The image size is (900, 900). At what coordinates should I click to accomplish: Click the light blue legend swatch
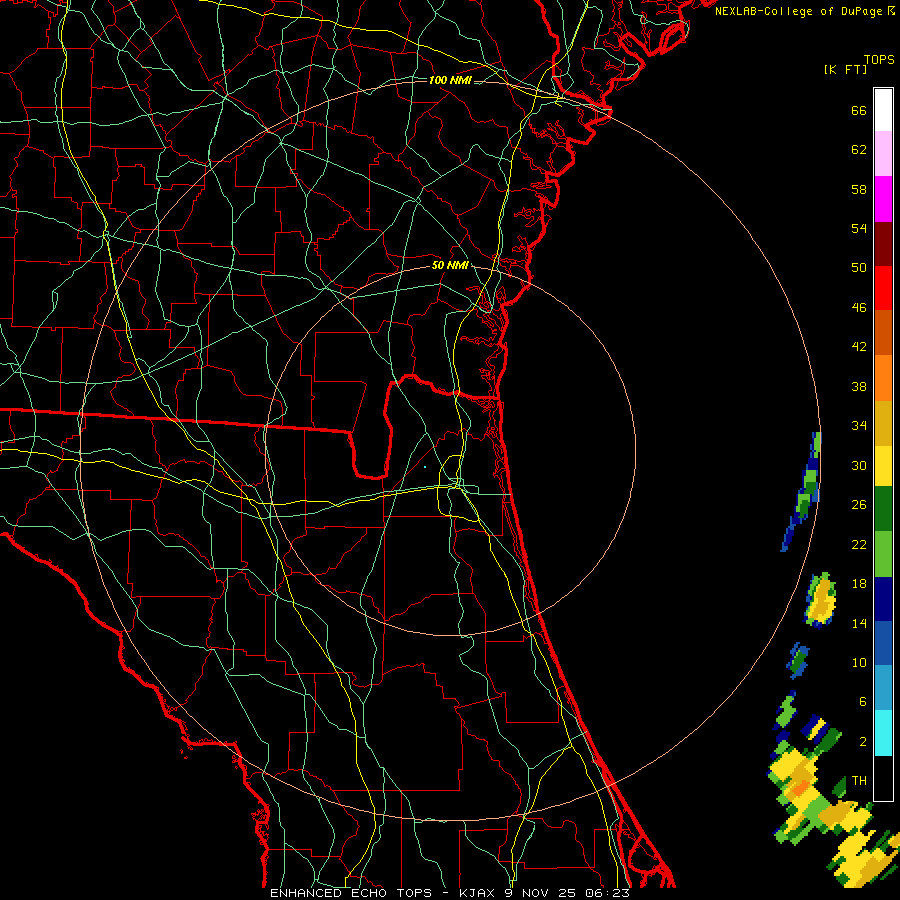(x=883, y=688)
